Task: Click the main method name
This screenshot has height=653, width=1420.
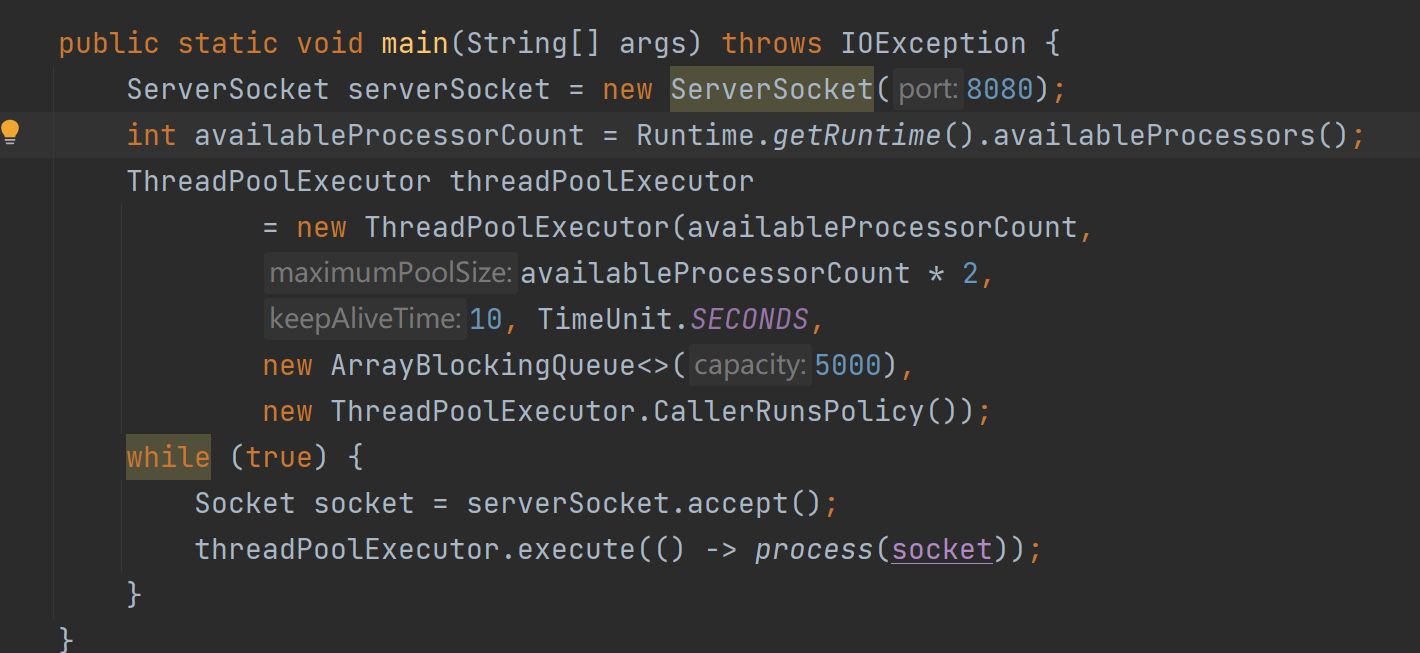Action: tap(415, 43)
